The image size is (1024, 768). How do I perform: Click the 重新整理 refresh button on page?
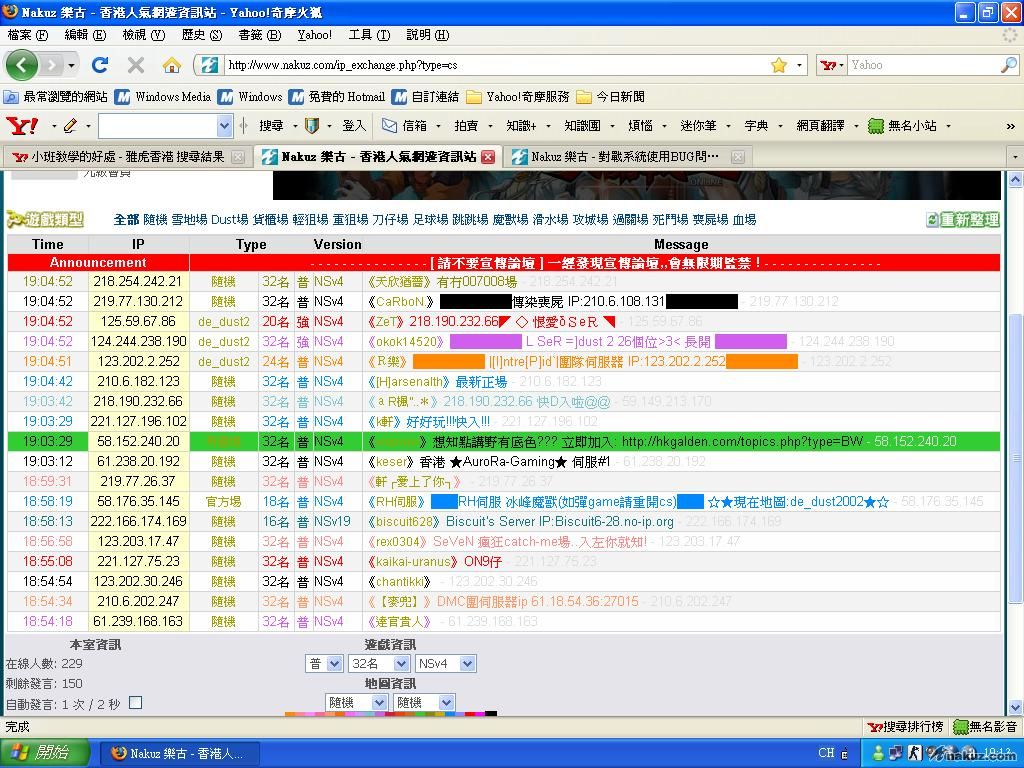point(962,220)
